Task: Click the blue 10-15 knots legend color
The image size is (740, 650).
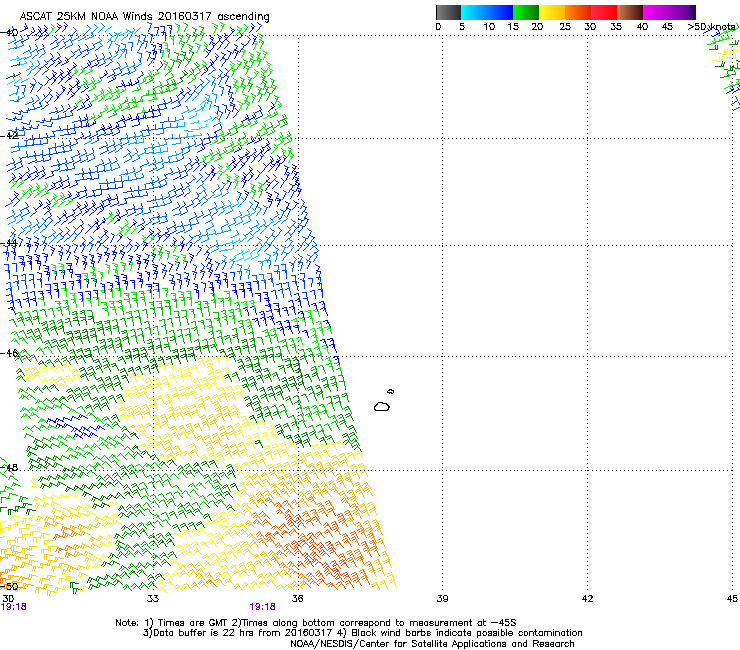Action: click(499, 12)
